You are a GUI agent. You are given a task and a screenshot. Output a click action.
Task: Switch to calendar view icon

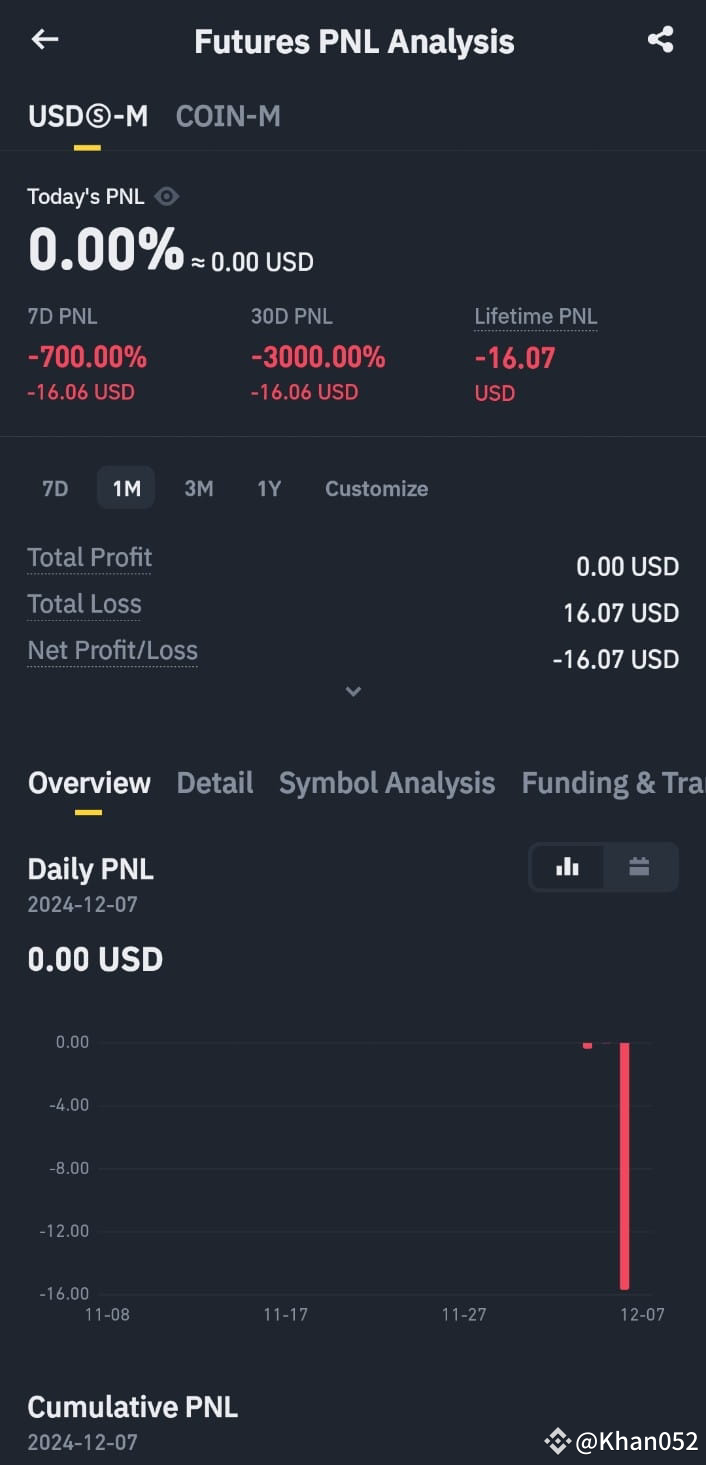click(640, 867)
